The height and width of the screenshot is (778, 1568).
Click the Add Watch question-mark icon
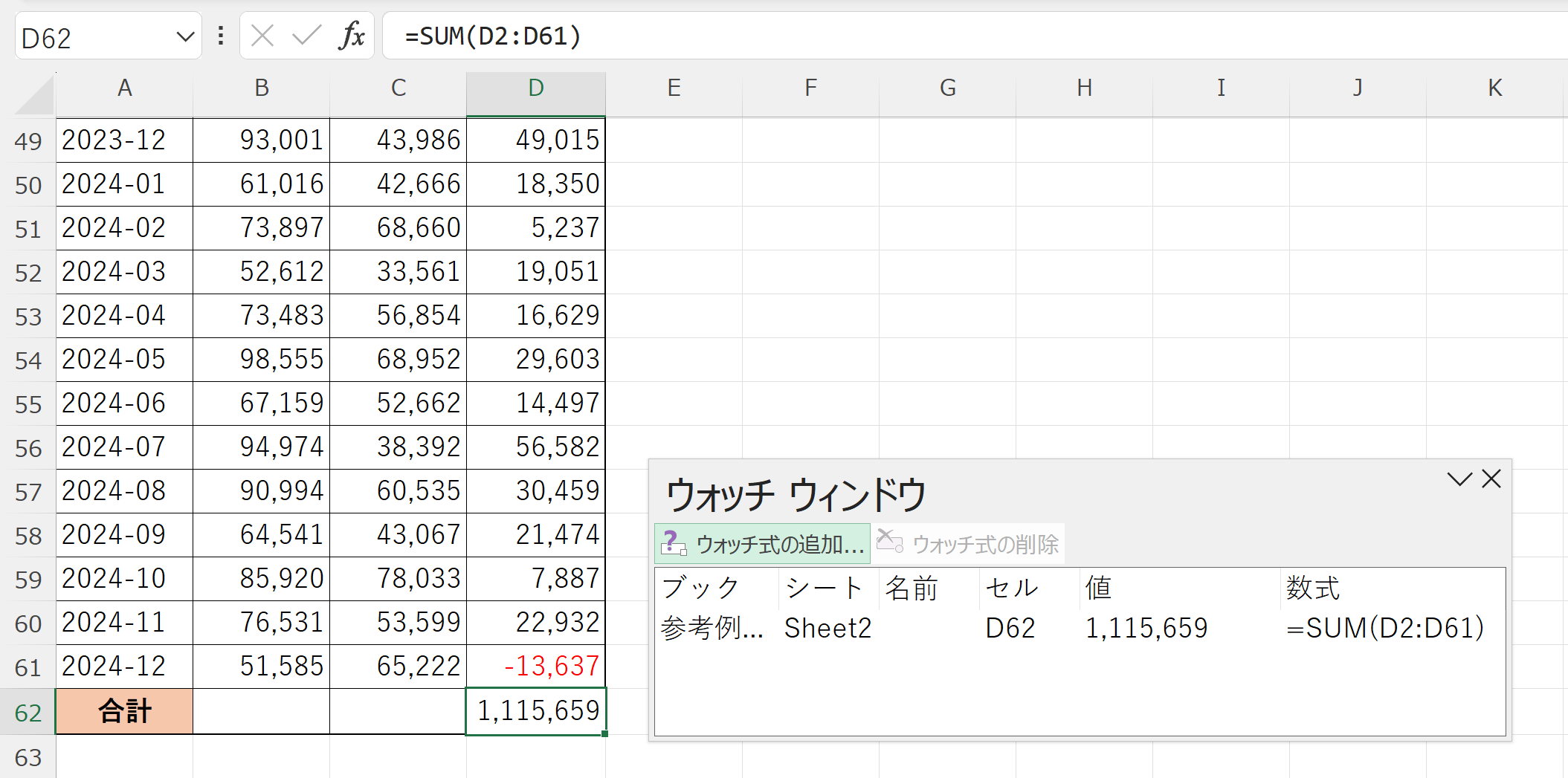tap(674, 542)
